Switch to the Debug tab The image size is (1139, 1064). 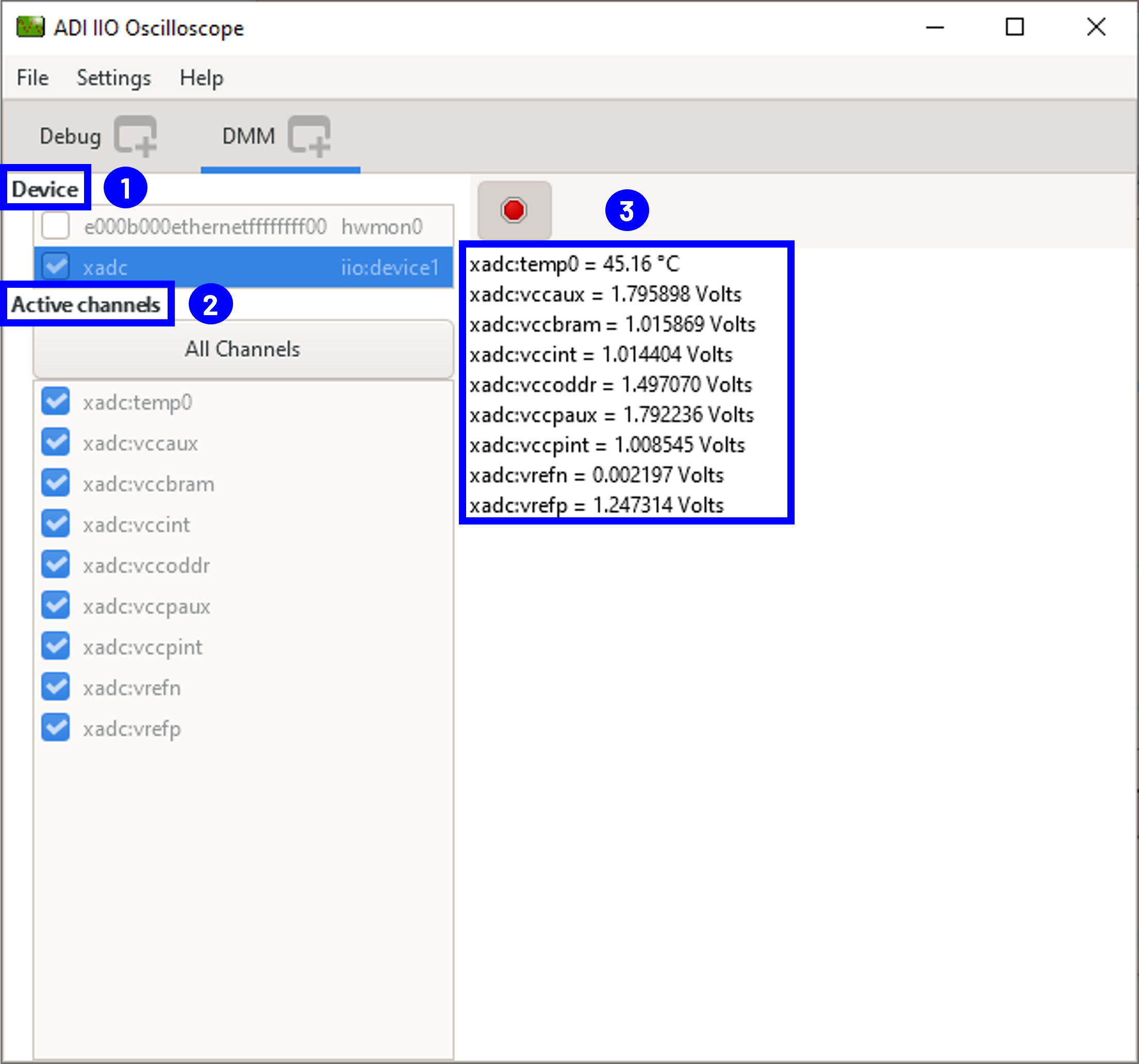71,136
